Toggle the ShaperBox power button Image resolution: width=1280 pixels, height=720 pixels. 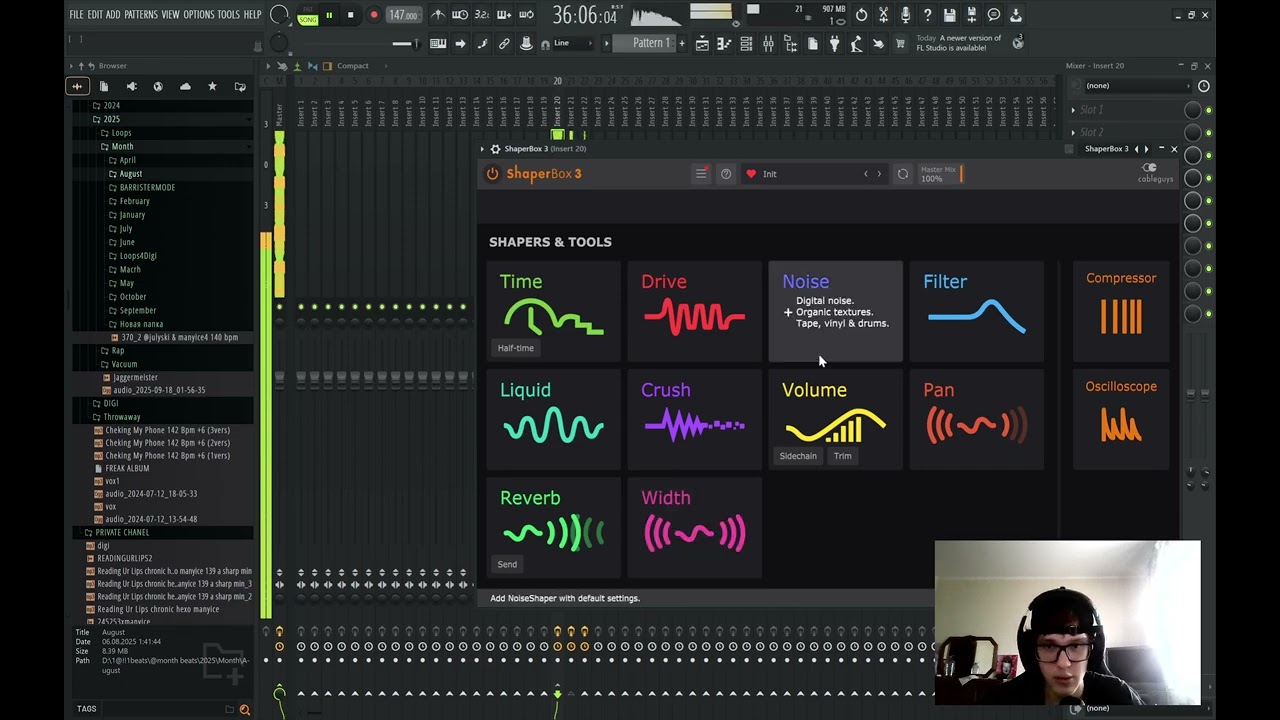tap(492, 174)
